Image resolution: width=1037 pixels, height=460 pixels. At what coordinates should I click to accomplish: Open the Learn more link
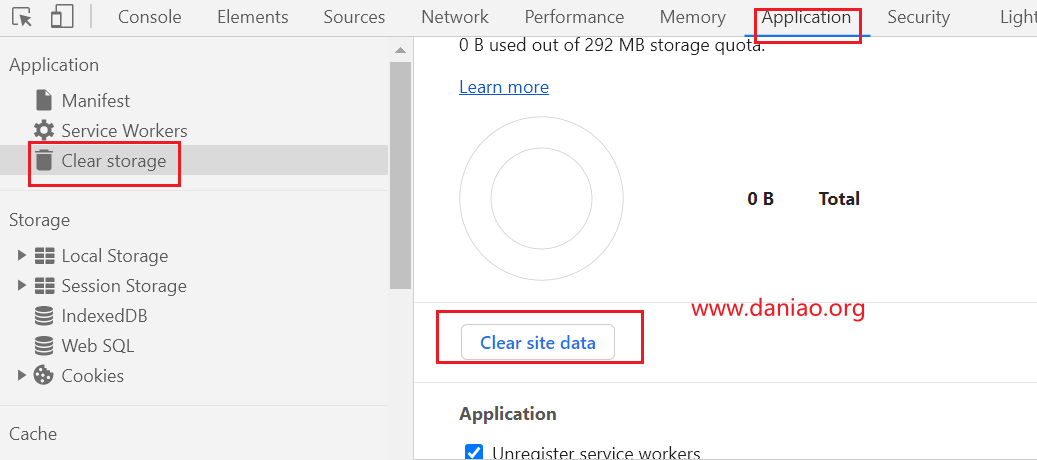[x=504, y=87]
